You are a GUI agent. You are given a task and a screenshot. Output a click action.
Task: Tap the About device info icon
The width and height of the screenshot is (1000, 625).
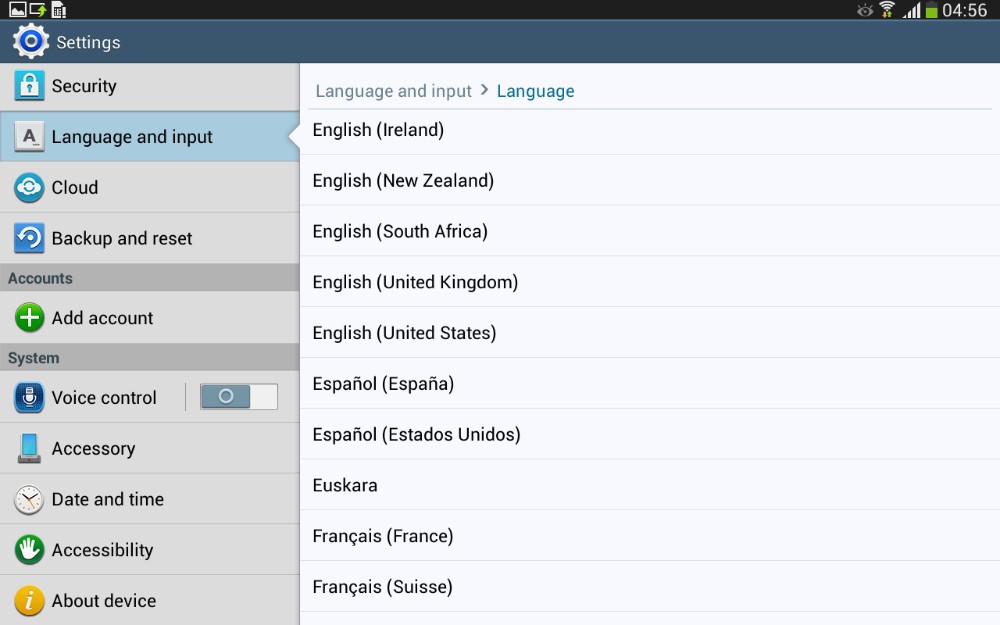coord(29,600)
